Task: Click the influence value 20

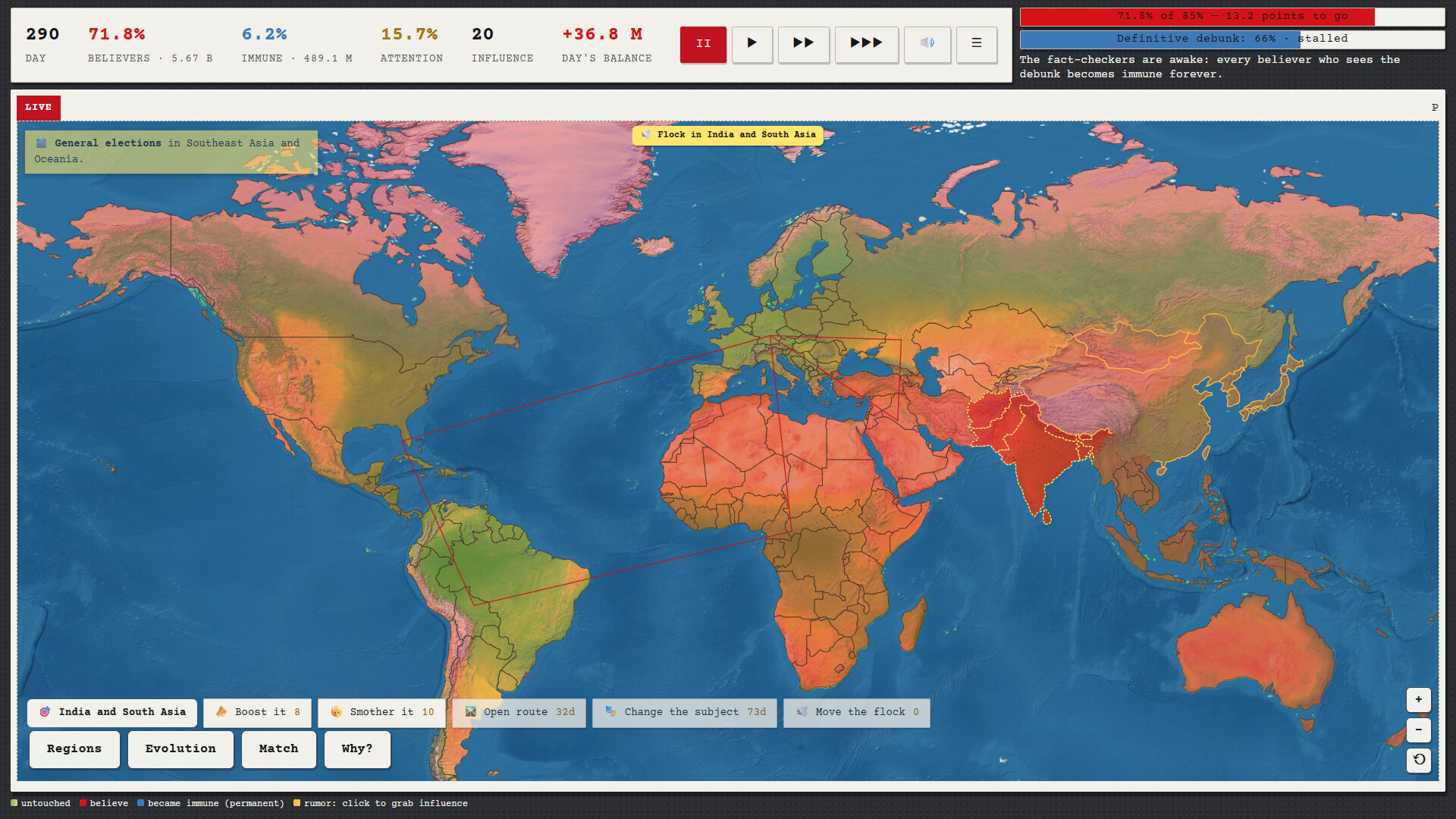Action: [x=482, y=35]
